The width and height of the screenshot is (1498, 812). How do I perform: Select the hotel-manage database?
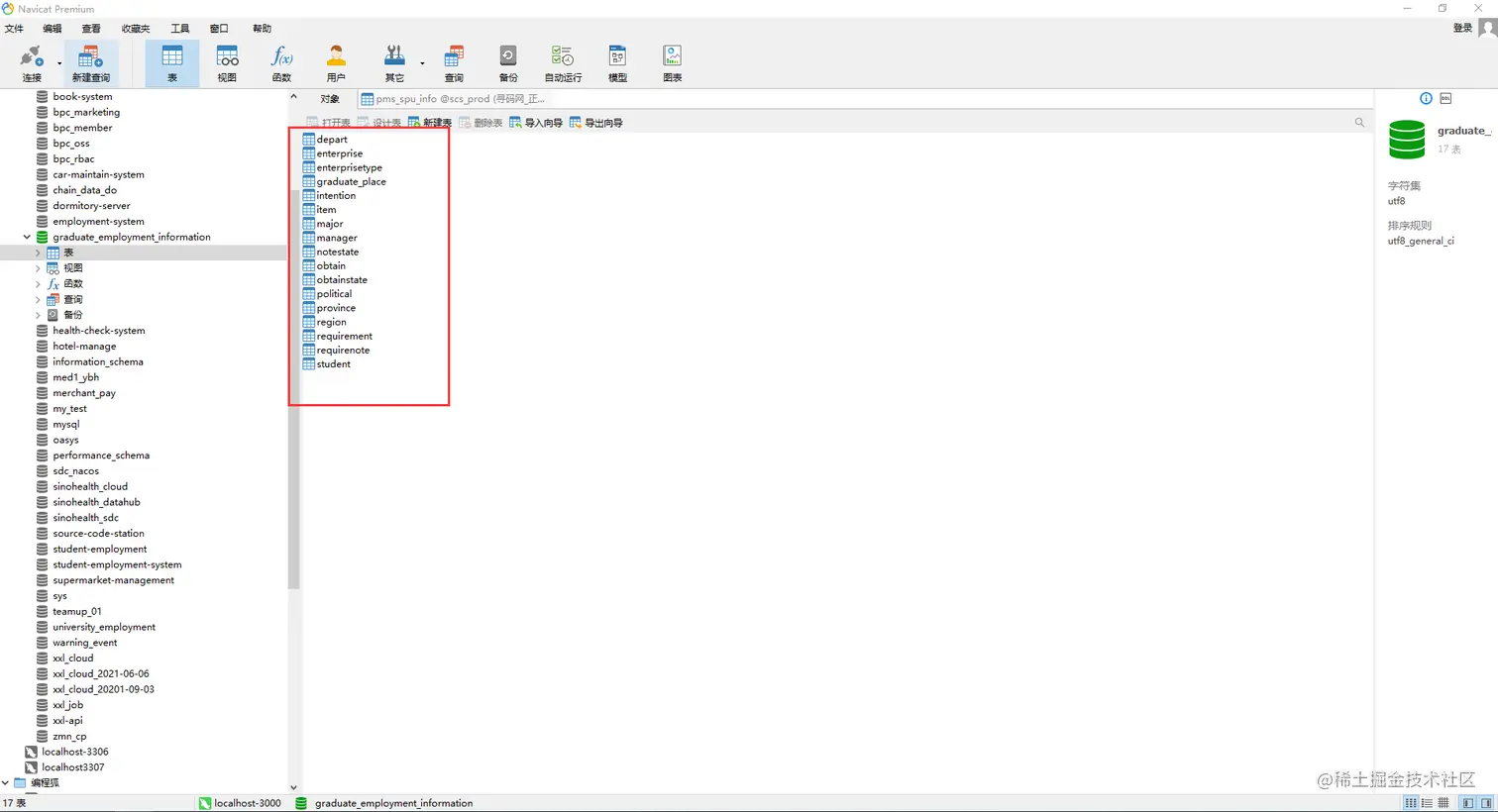84,346
